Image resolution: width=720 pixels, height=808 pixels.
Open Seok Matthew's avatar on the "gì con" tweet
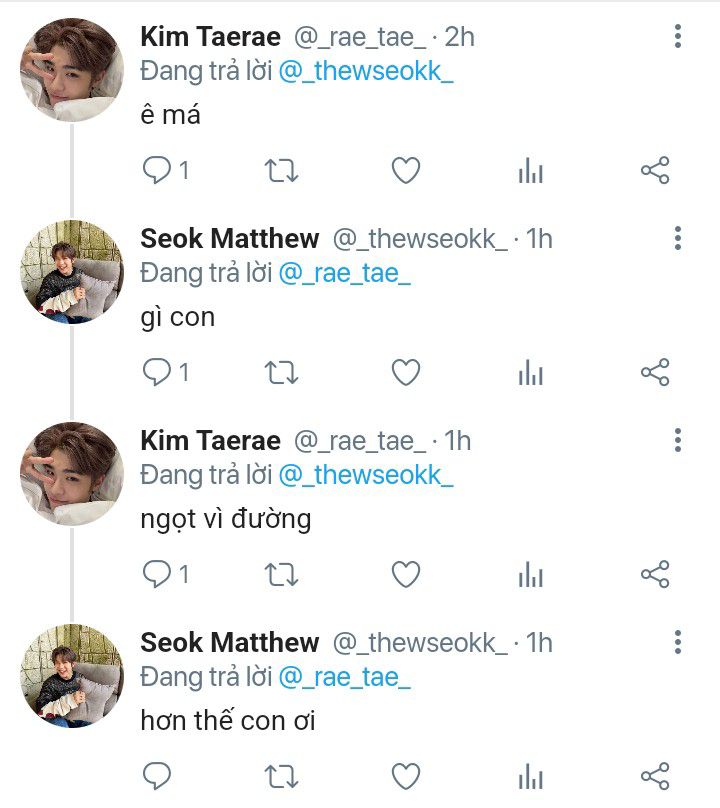72,272
